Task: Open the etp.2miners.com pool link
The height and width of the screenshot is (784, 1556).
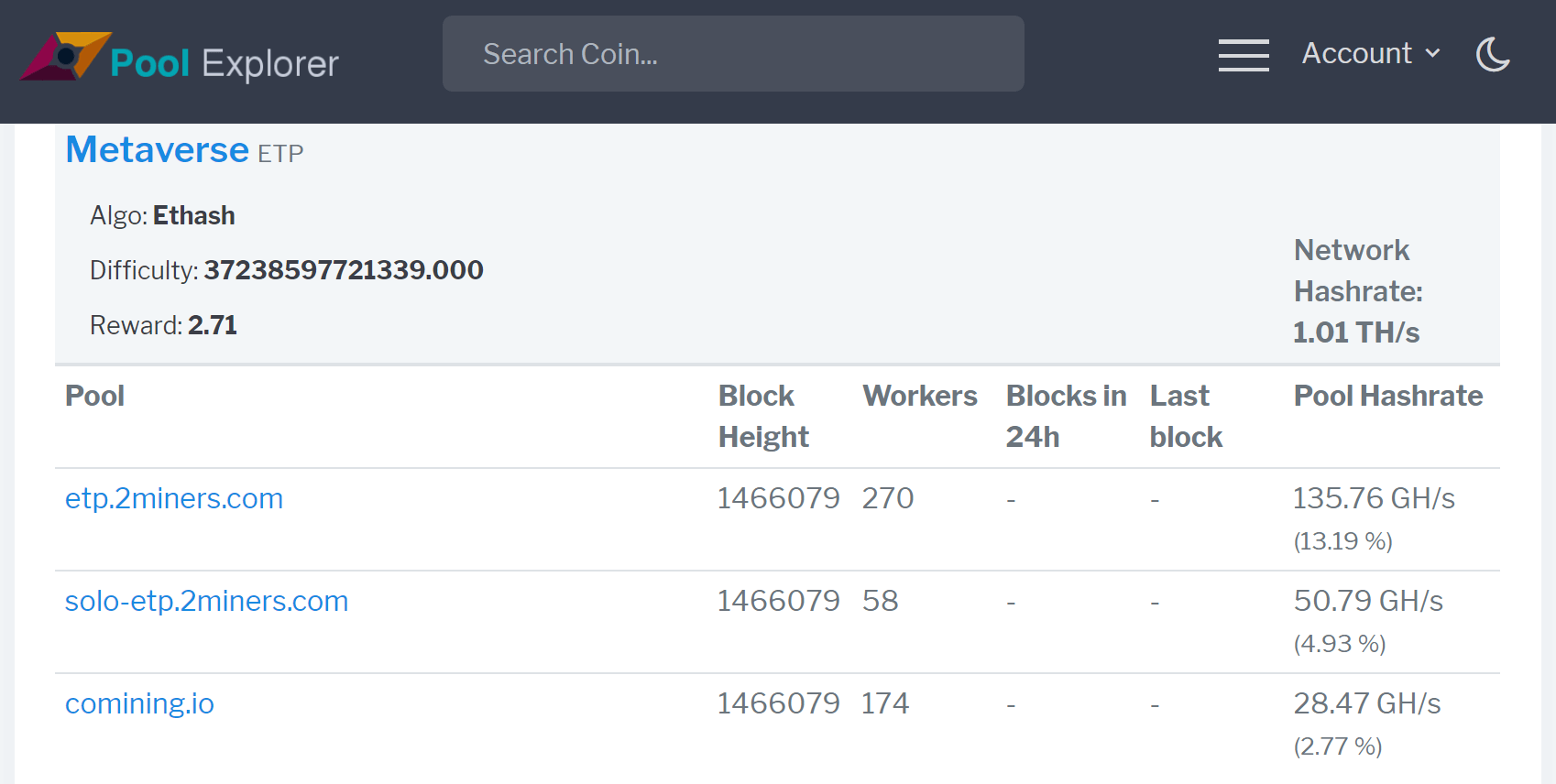Action: 174,498
